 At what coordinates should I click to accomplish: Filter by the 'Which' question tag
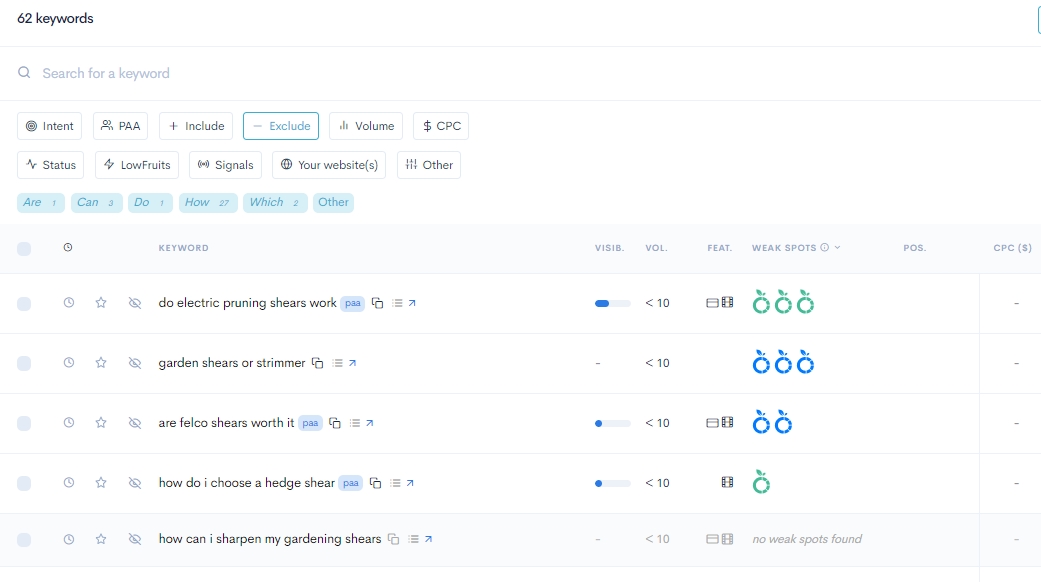coord(275,202)
